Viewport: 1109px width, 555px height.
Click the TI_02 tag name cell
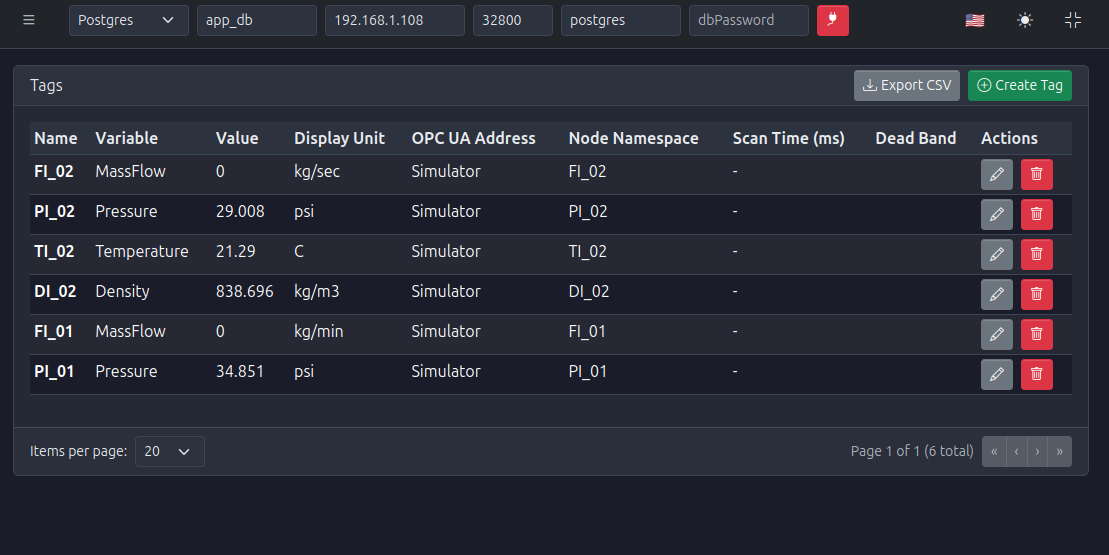point(54,252)
